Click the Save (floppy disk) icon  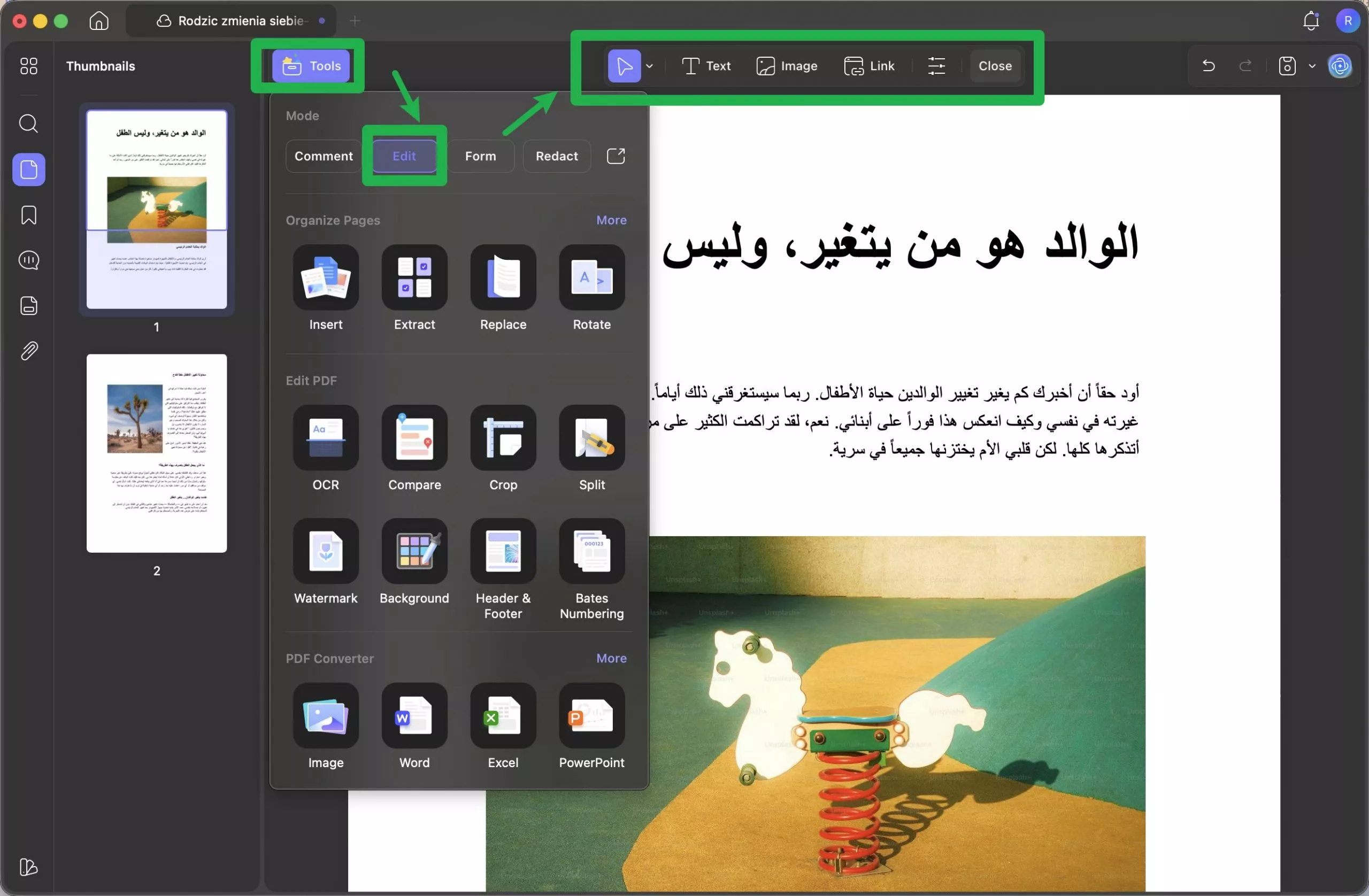(1287, 66)
